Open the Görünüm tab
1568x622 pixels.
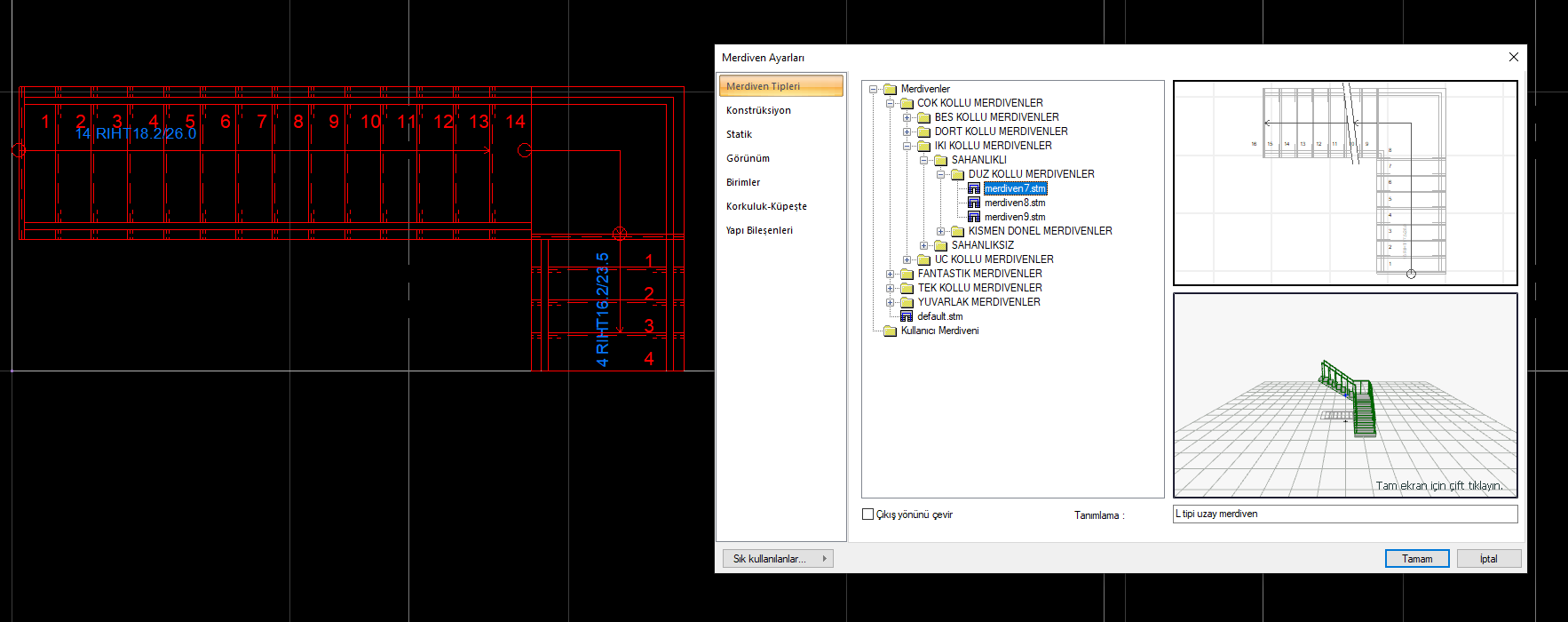coord(748,158)
